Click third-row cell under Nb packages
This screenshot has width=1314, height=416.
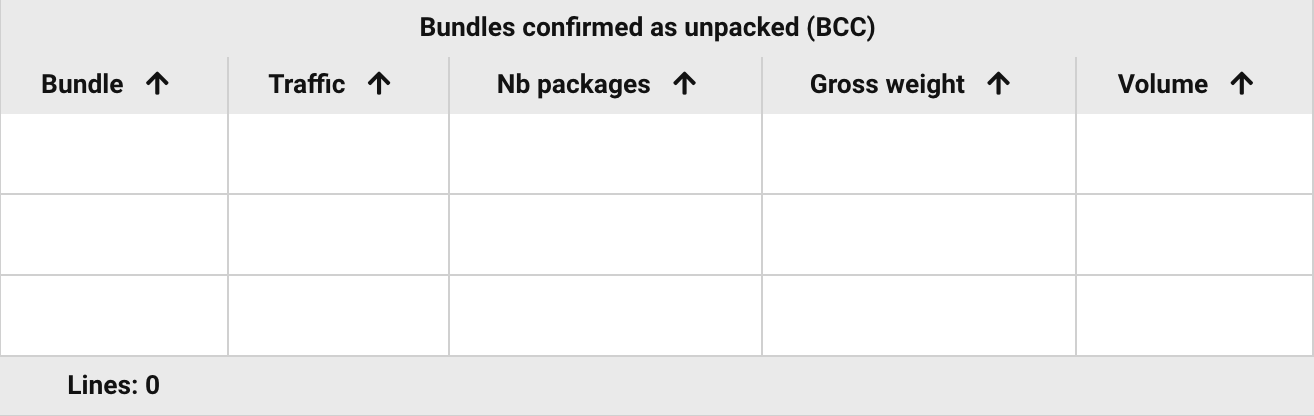pos(605,316)
